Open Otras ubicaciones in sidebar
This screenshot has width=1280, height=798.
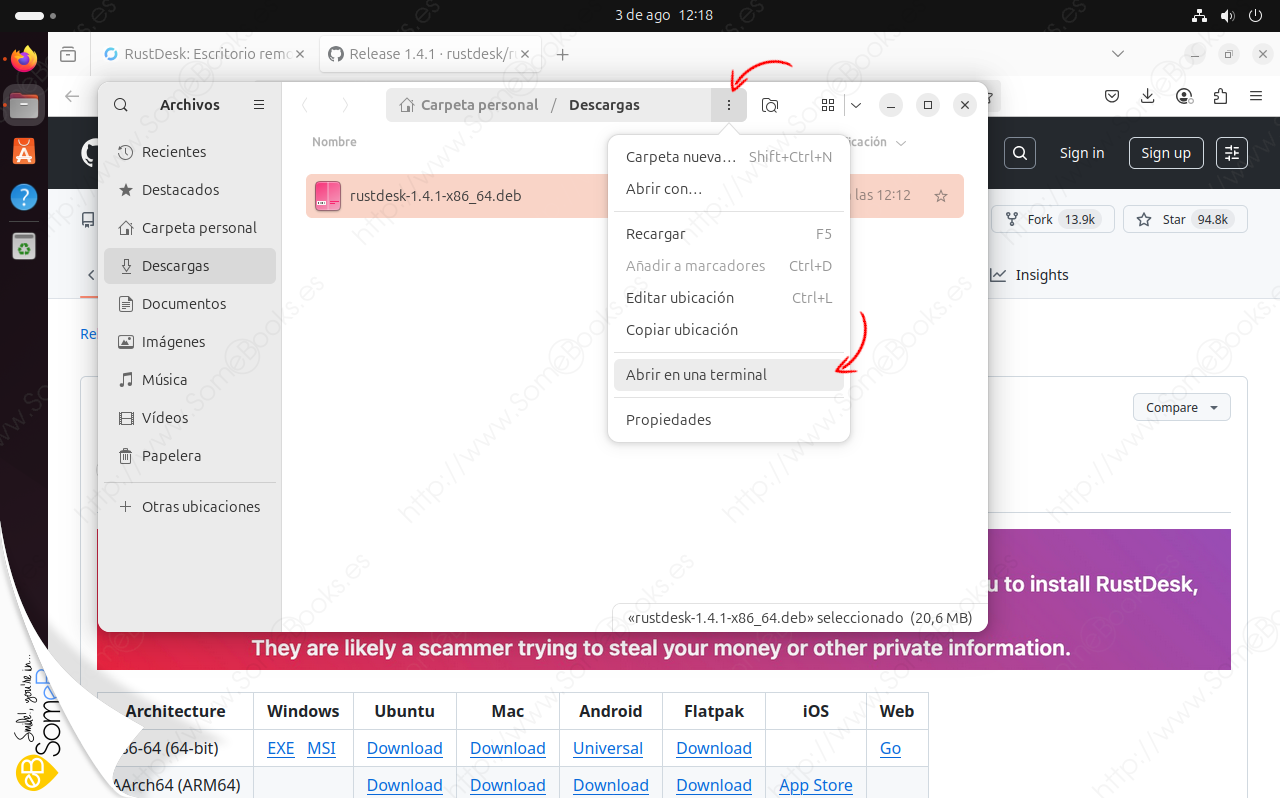tap(190, 507)
